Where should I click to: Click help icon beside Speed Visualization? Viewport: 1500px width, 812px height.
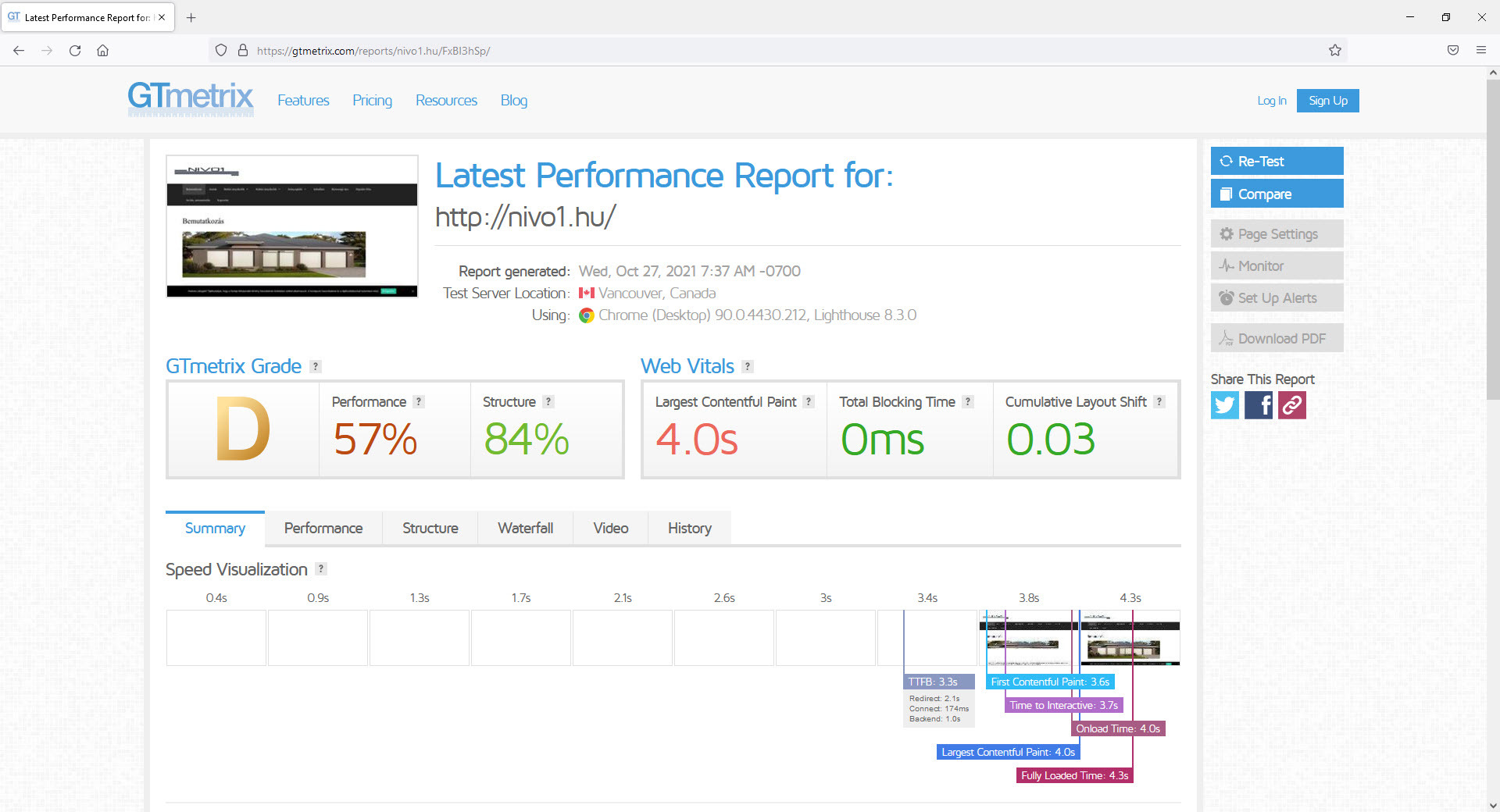coord(321,569)
